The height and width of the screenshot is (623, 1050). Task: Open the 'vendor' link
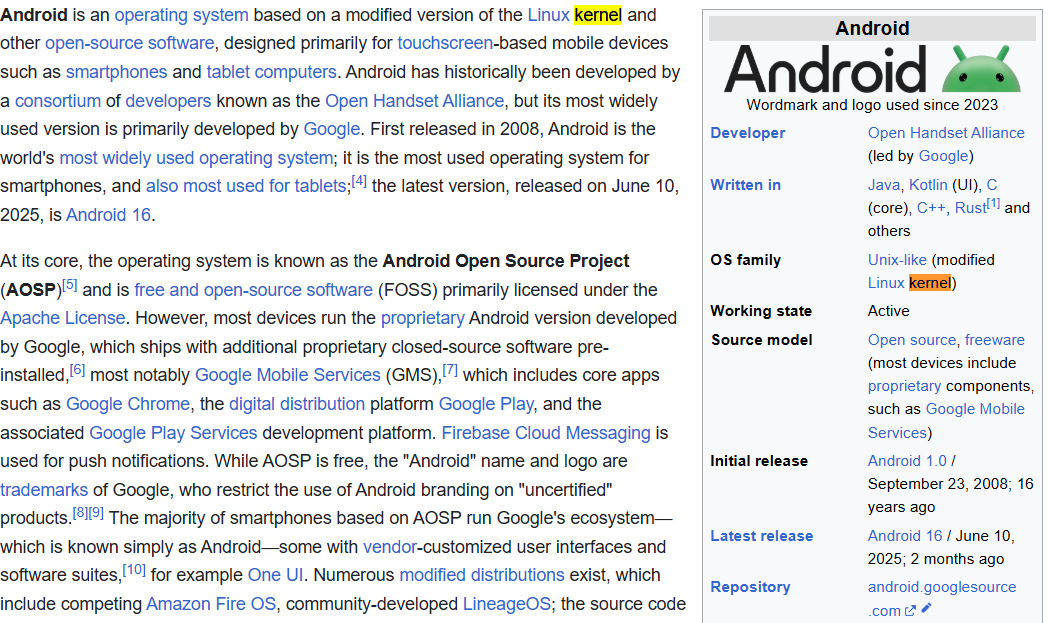[390, 547]
